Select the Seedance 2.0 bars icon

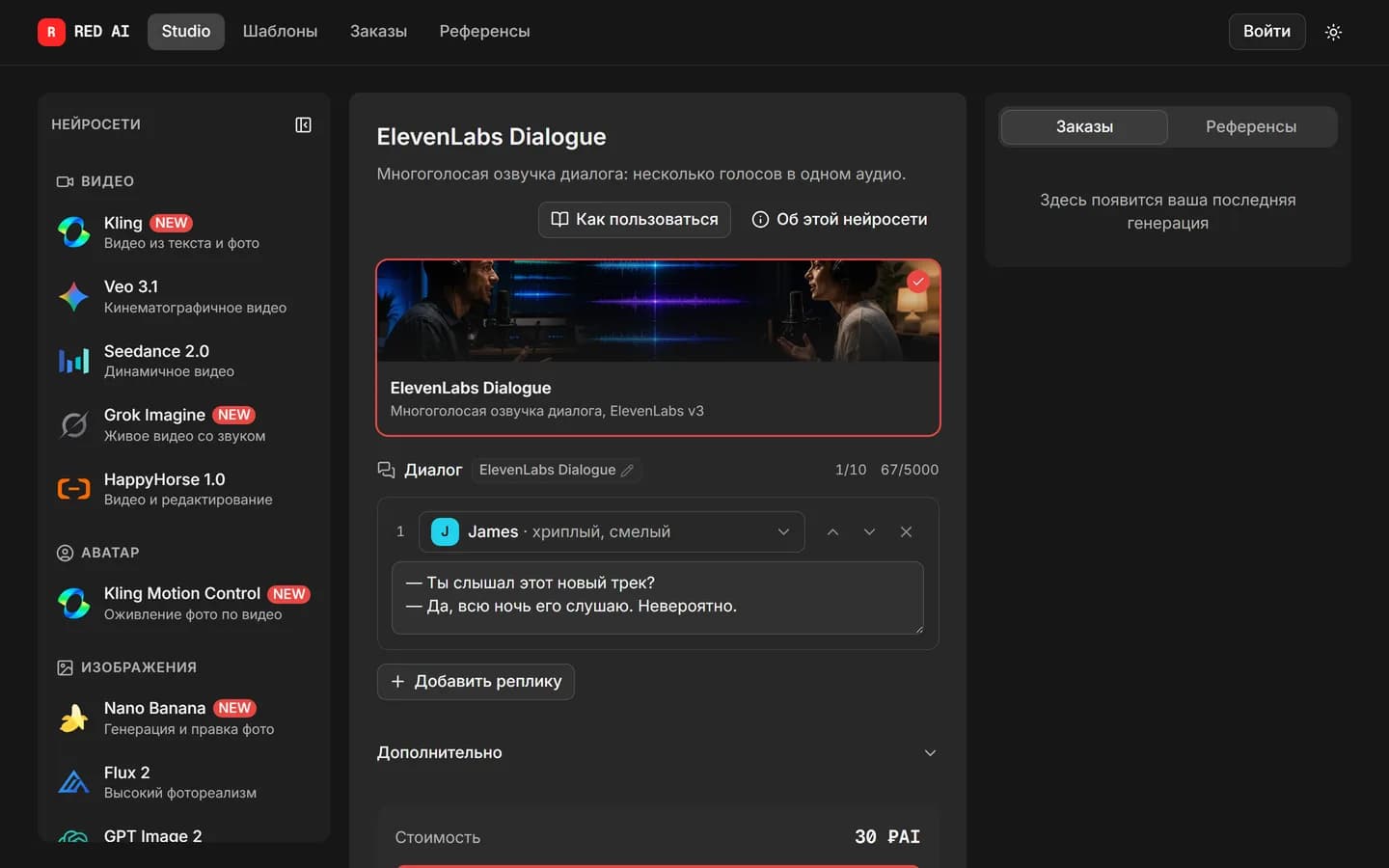click(74, 361)
